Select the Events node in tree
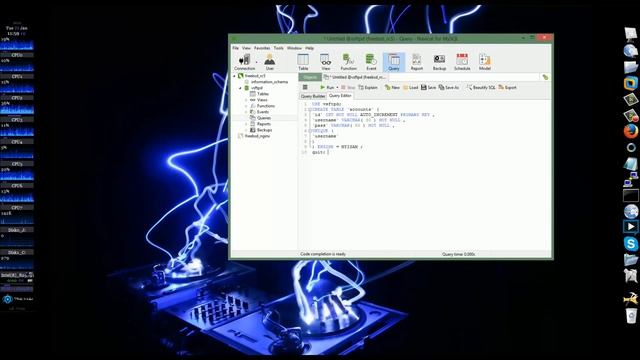The height and width of the screenshot is (360, 640). pos(263,112)
